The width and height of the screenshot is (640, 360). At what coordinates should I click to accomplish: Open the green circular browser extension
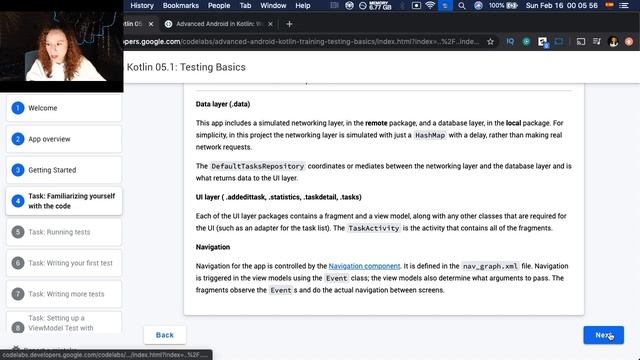coord(526,42)
